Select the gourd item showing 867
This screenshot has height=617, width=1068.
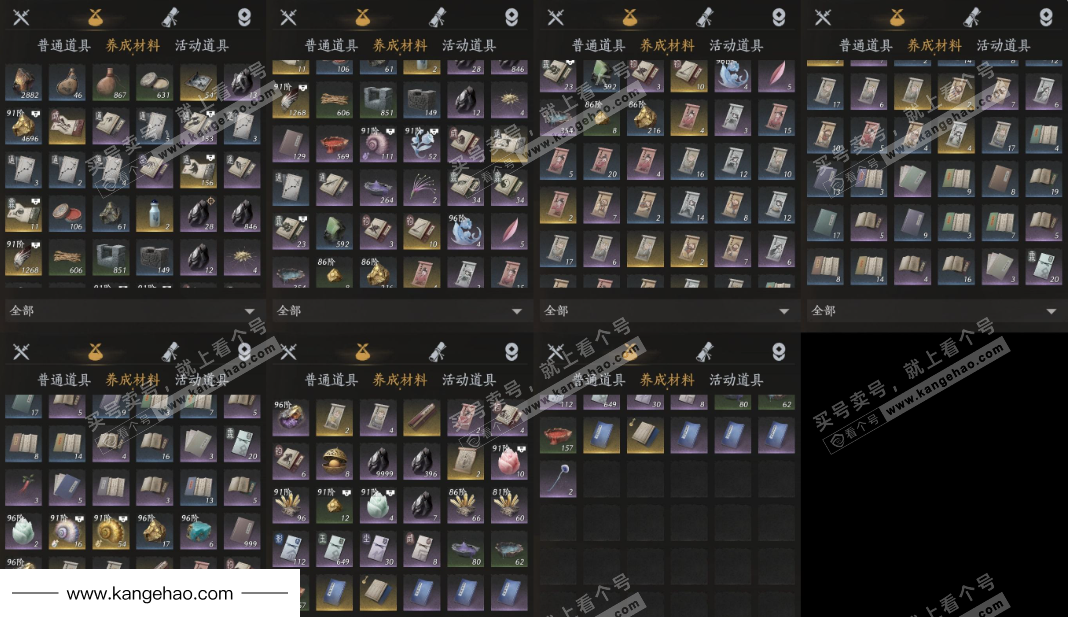point(111,83)
